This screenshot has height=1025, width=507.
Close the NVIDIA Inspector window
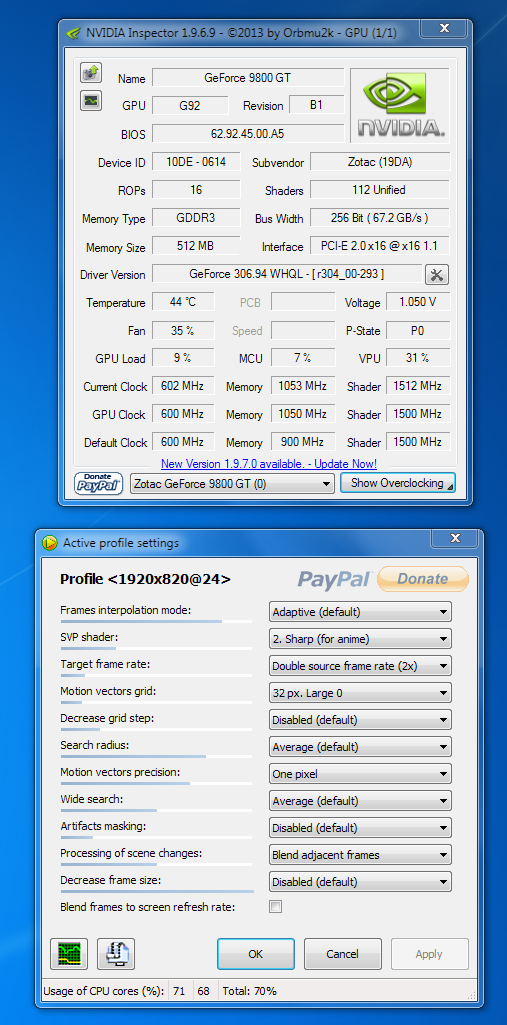click(x=444, y=29)
